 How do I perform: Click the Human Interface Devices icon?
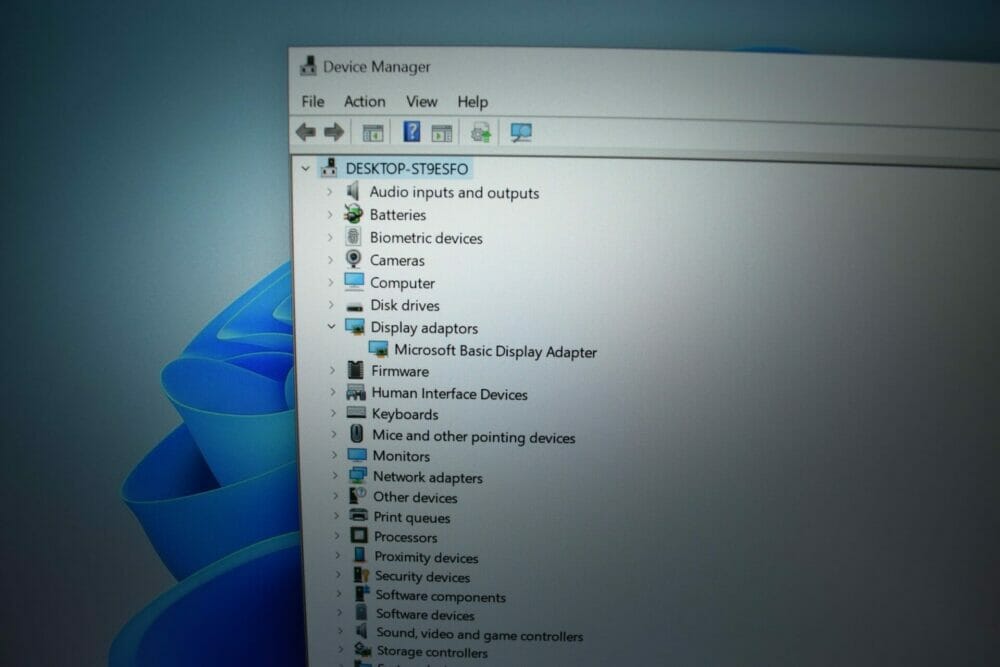pos(356,392)
